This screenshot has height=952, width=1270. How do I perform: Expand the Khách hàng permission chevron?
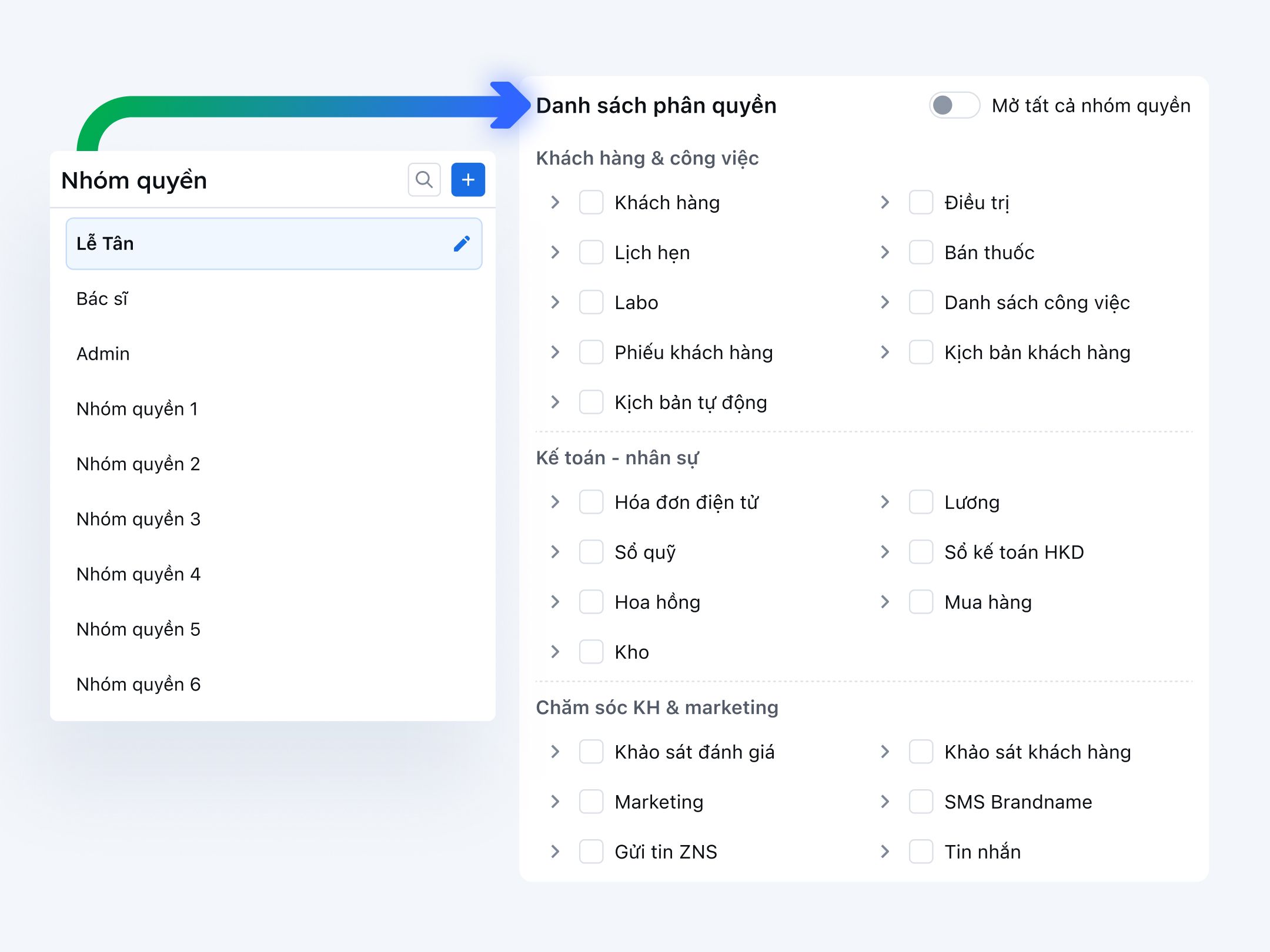click(x=555, y=203)
